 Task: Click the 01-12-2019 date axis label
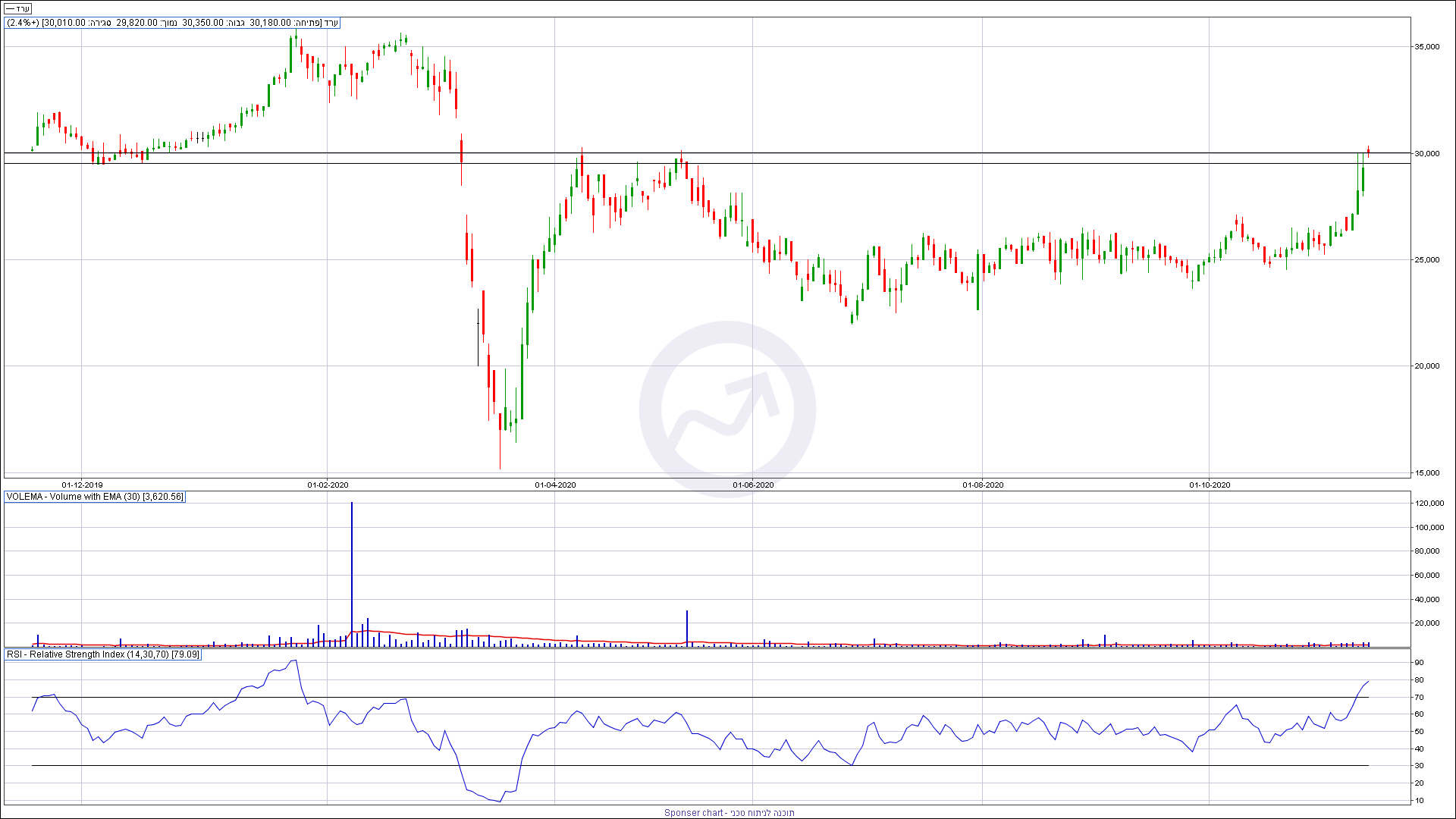click(x=82, y=485)
